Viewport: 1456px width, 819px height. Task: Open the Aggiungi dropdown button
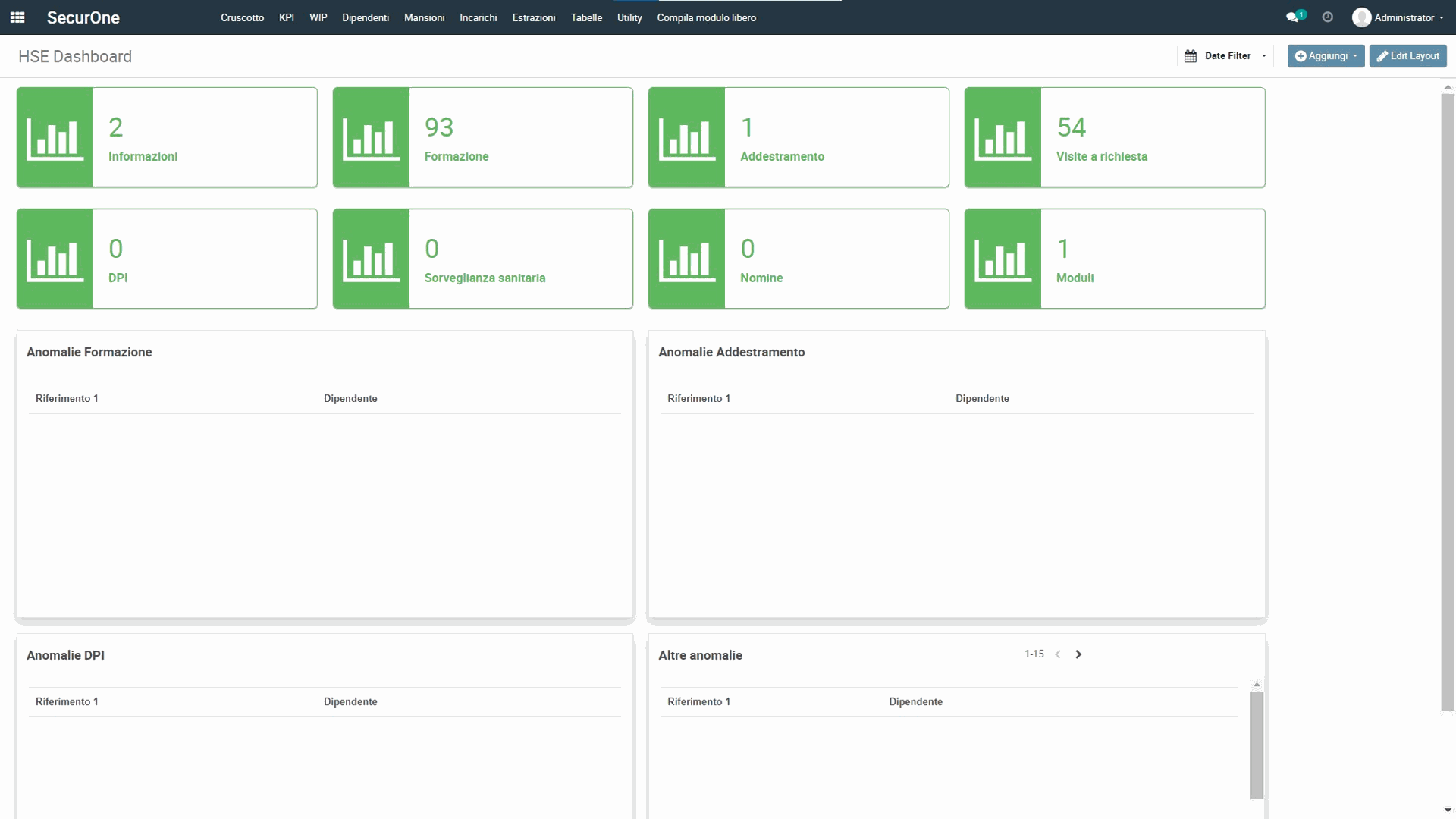pyautogui.click(x=1326, y=56)
